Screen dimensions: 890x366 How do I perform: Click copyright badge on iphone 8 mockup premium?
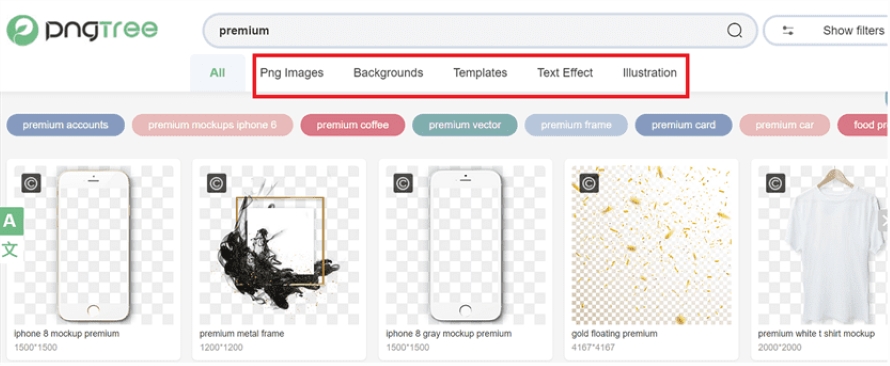click(31, 183)
